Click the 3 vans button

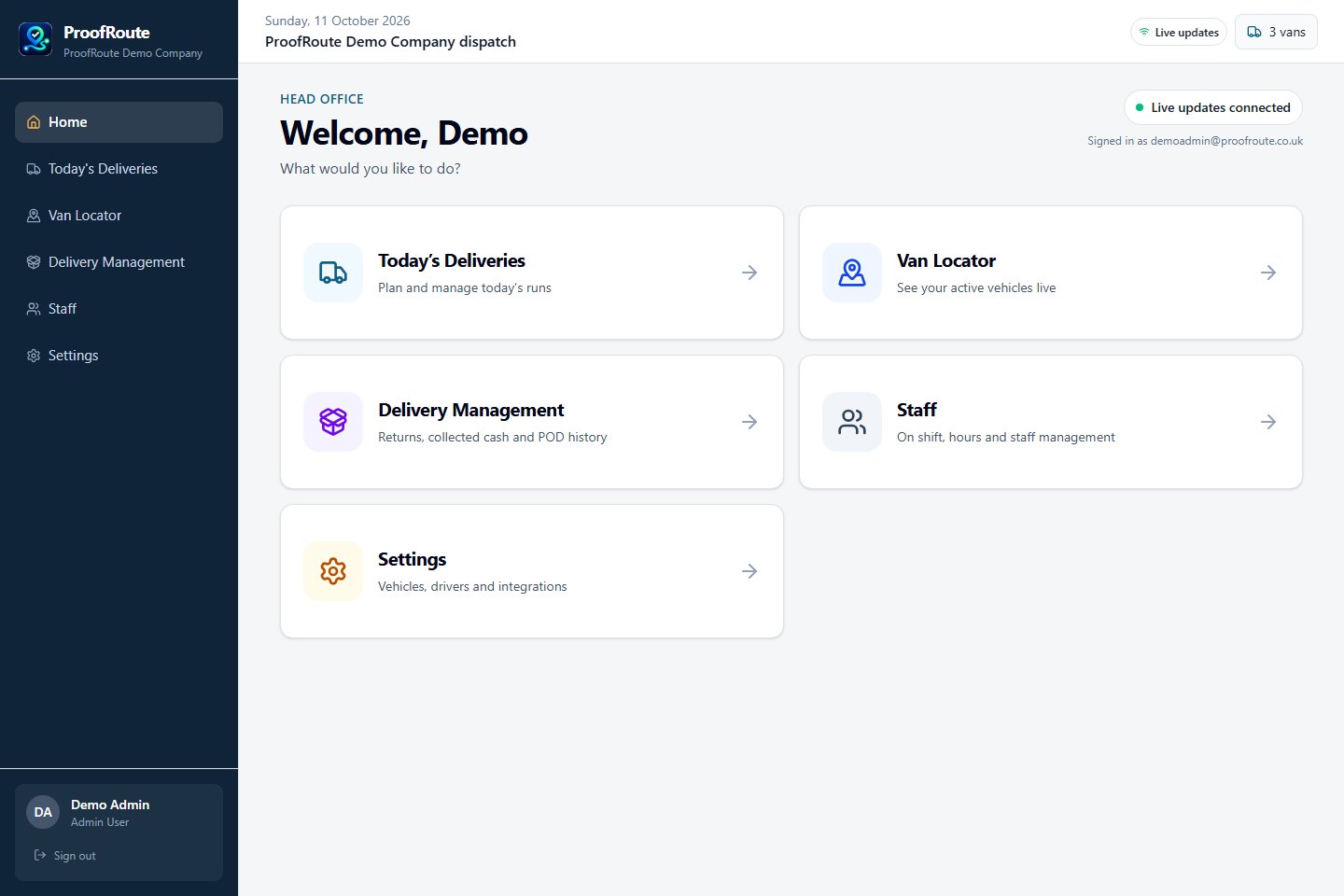point(1276,32)
